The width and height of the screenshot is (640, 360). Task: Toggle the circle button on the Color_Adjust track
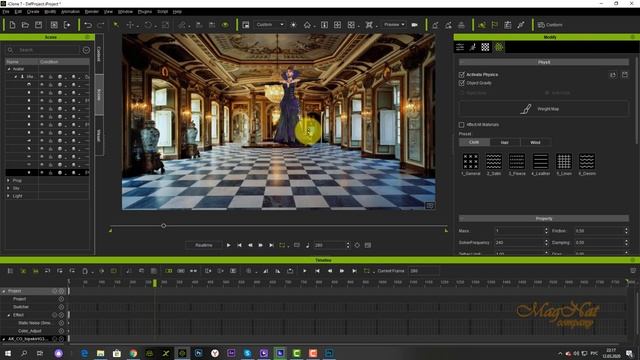coord(61,331)
